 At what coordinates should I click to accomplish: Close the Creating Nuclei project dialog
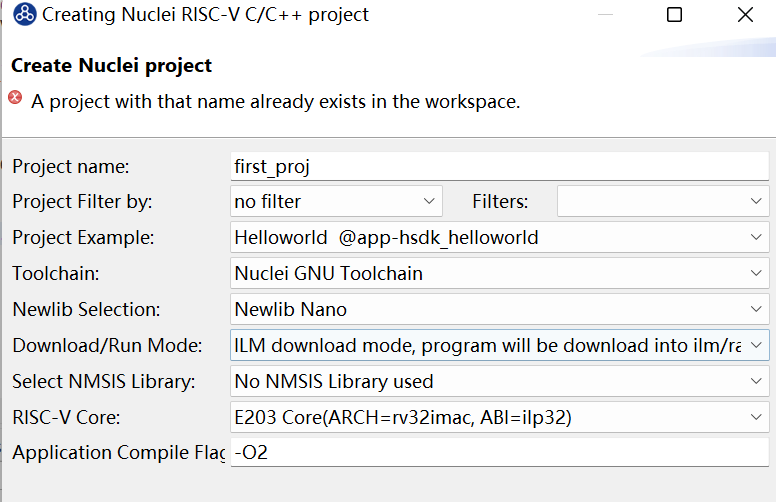tap(745, 15)
